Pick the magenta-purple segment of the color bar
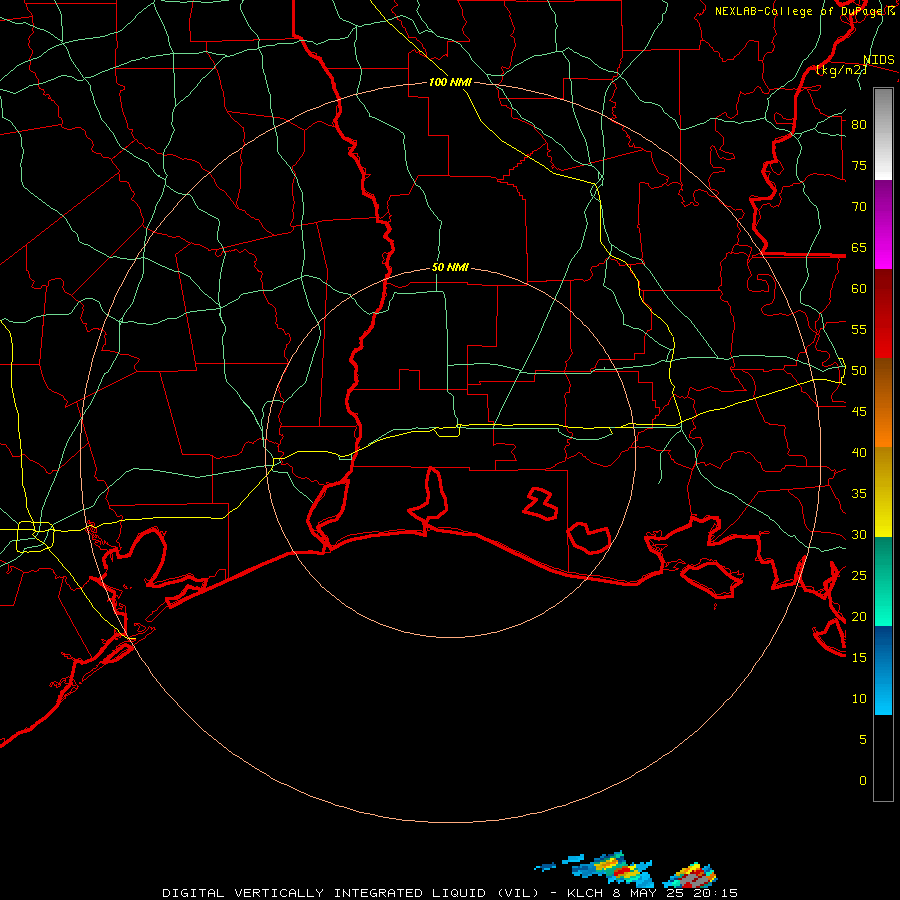This screenshot has height=900, width=900. [883, 224]
